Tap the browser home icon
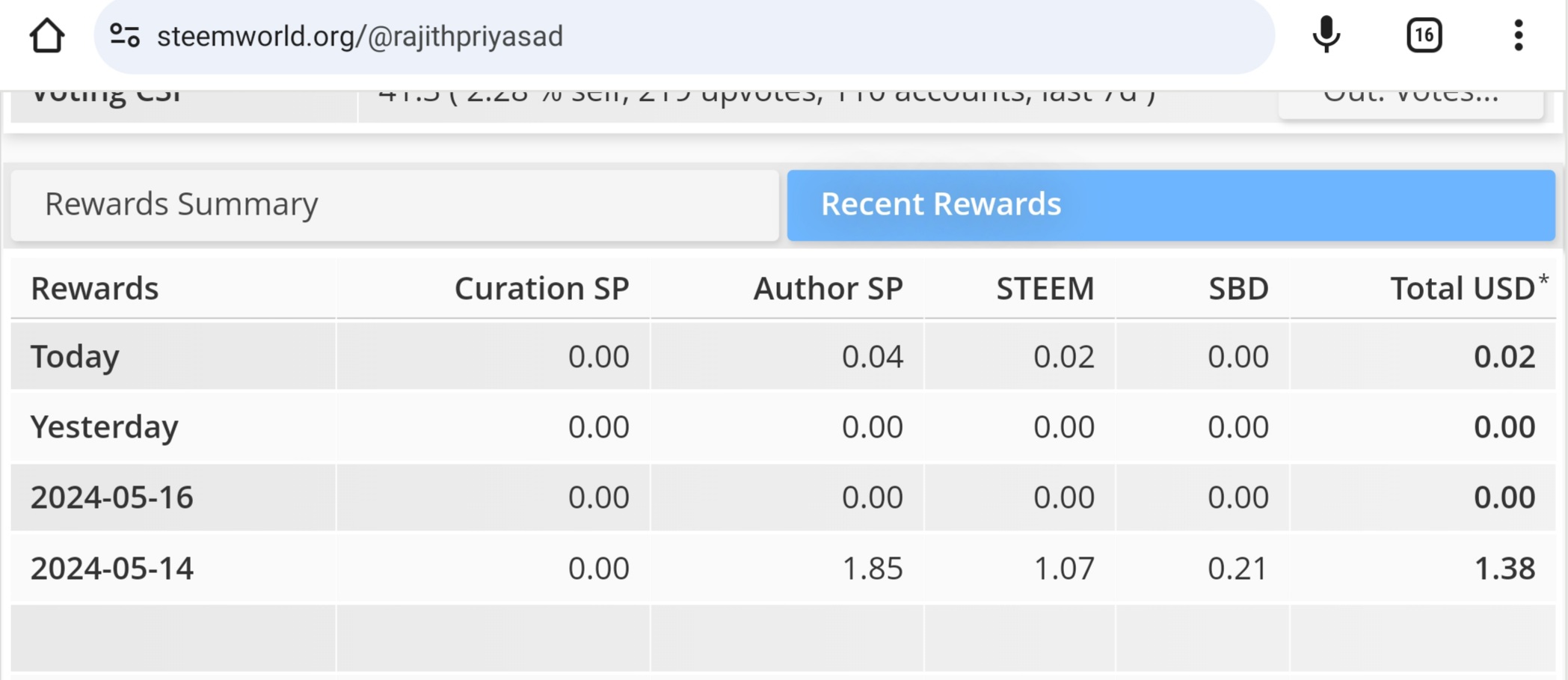Screen dimensions: 1568x680 pyautogui.click(x=46, y=35)
